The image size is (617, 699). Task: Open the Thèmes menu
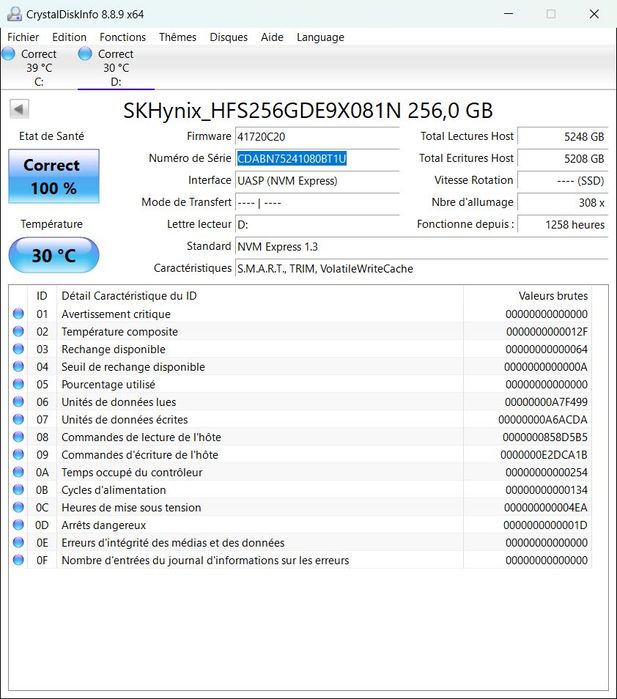click(x=177, y=37)
